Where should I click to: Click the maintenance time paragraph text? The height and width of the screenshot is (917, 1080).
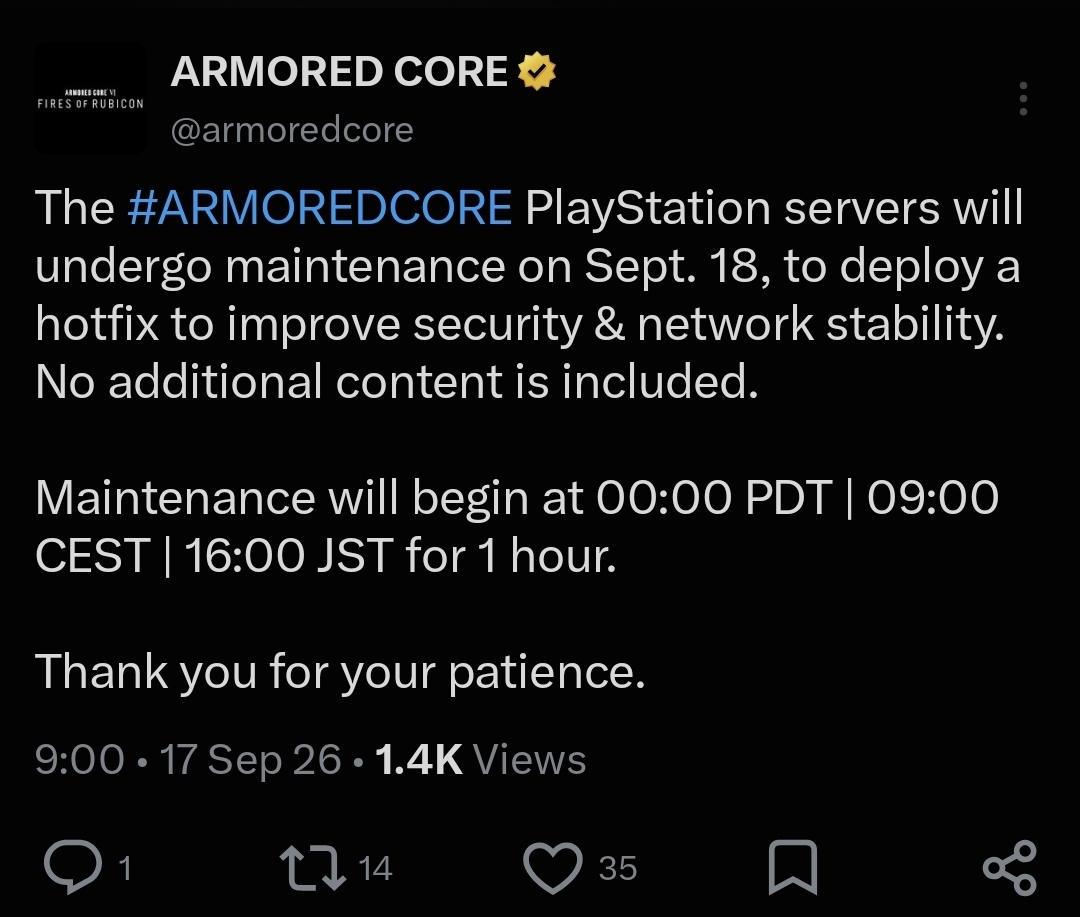pyautogui.click(x=517, y=526)
